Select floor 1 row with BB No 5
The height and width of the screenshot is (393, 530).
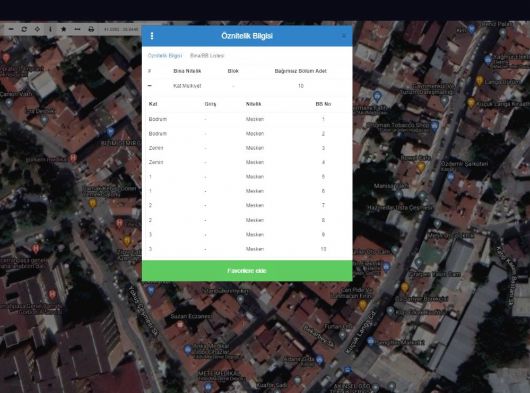247,177
